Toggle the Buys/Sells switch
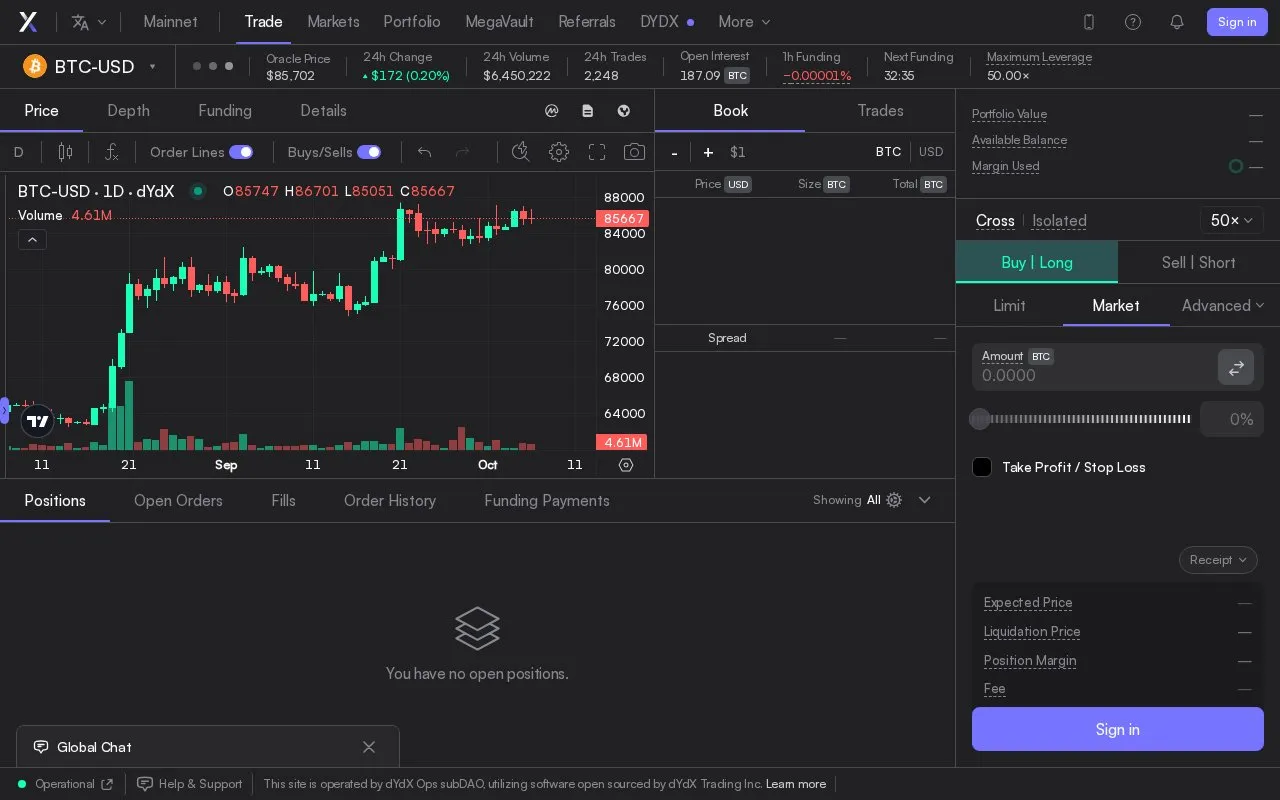This screenshot has width=1280, height=800. [369, 152]
